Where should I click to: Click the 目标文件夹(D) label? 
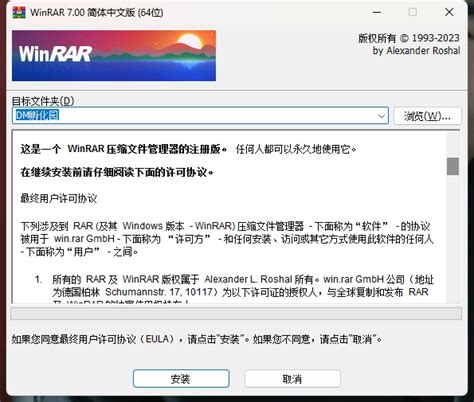pyautogui.click(x=43, y=101)
